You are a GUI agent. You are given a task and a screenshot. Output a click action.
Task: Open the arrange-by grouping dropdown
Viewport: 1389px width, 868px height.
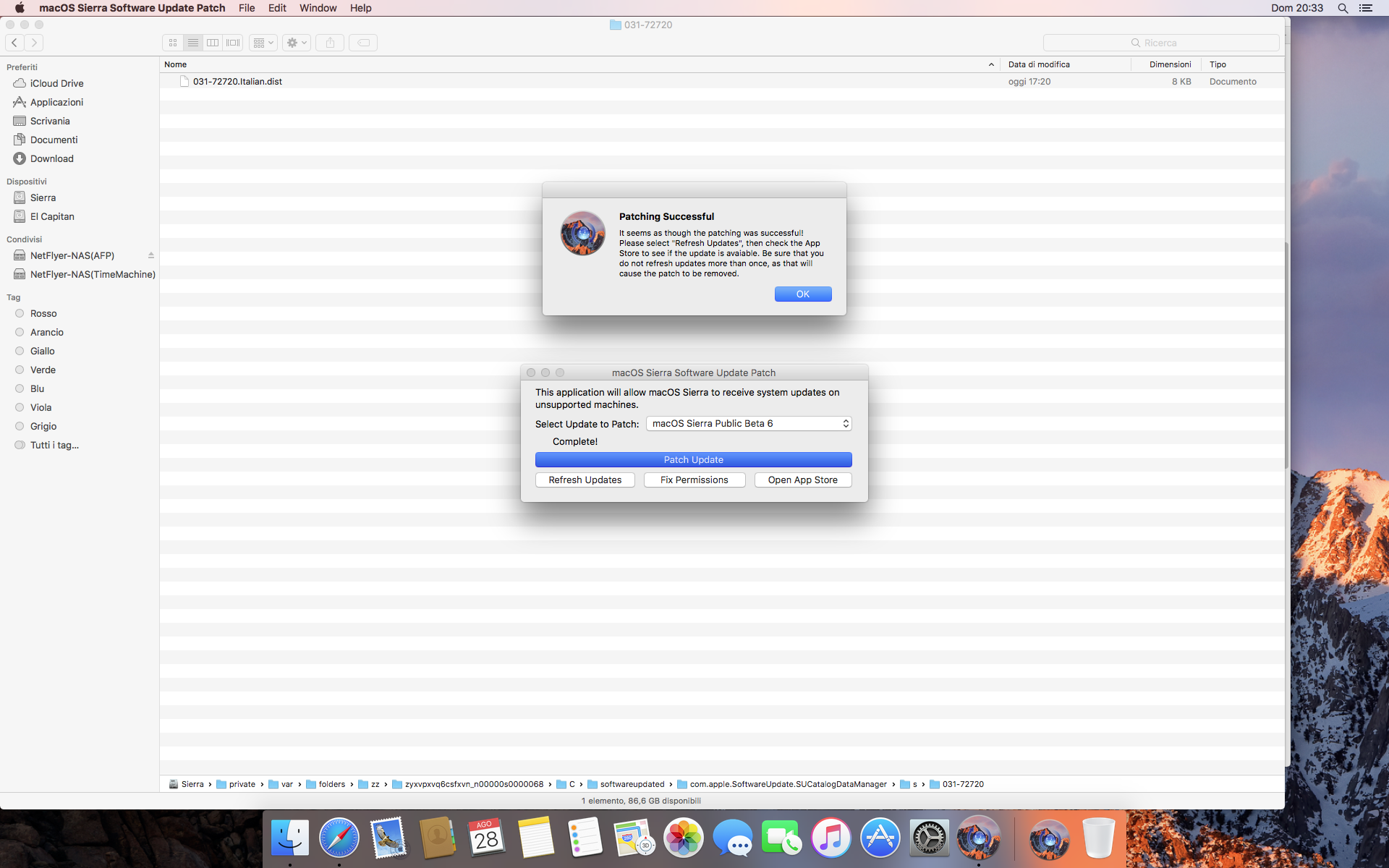click(x=263, y=43)
